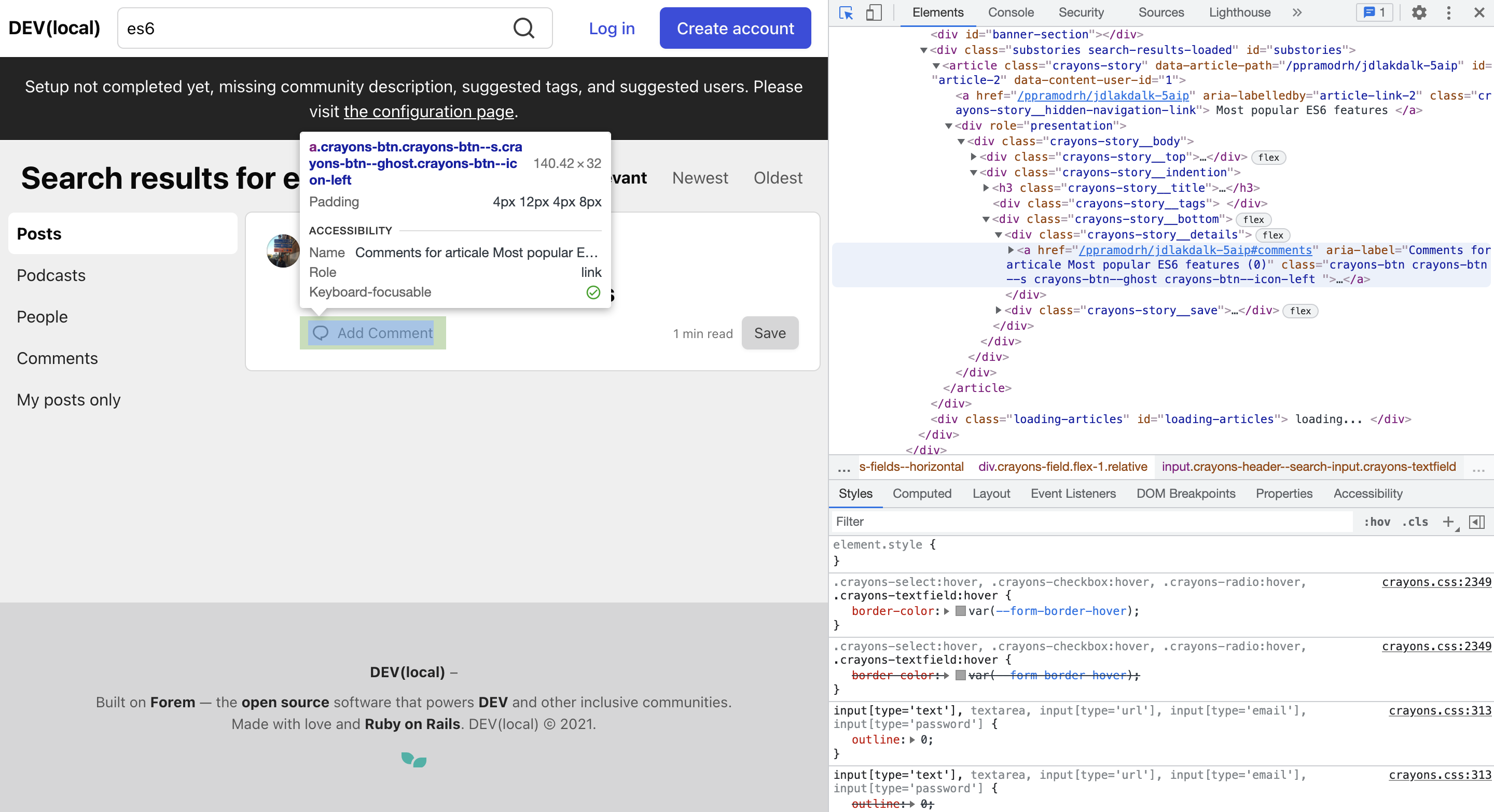Open the DevTools three-dot menu
This screenshot has height=812, width=1494.
(x=1448, y=13)
